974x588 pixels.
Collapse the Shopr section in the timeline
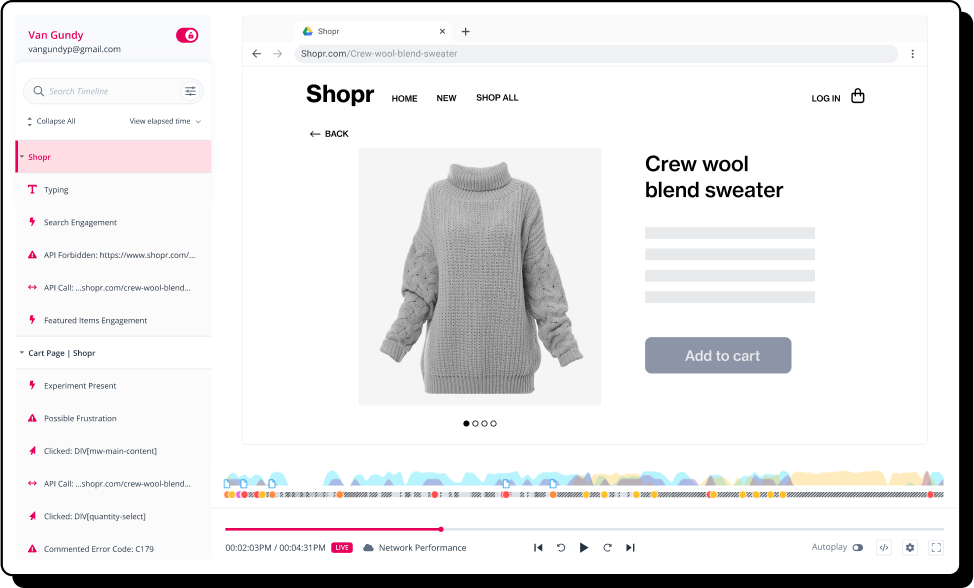pos(21,157)
